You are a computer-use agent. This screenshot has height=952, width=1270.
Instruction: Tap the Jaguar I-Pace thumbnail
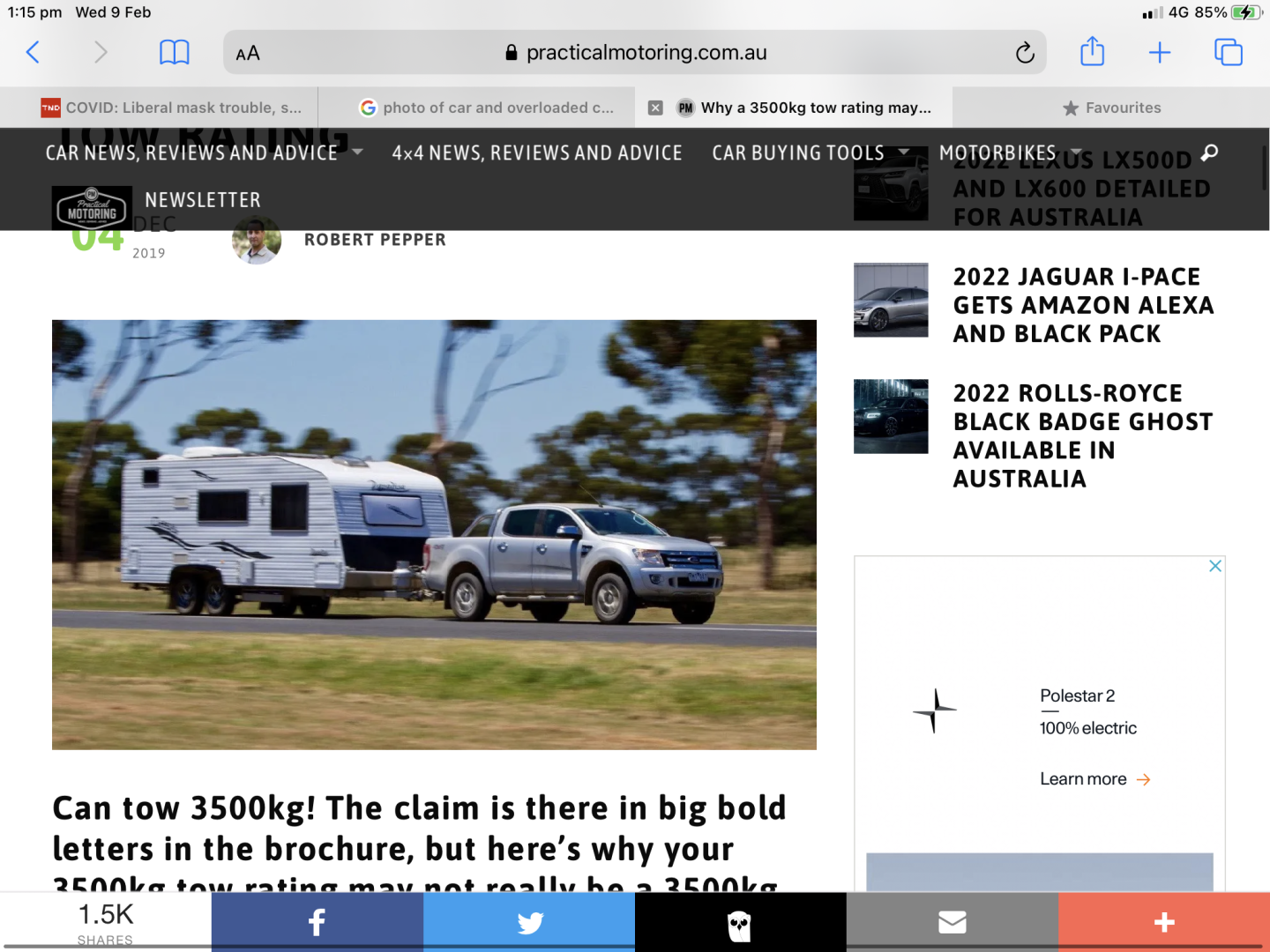[891, 300]
